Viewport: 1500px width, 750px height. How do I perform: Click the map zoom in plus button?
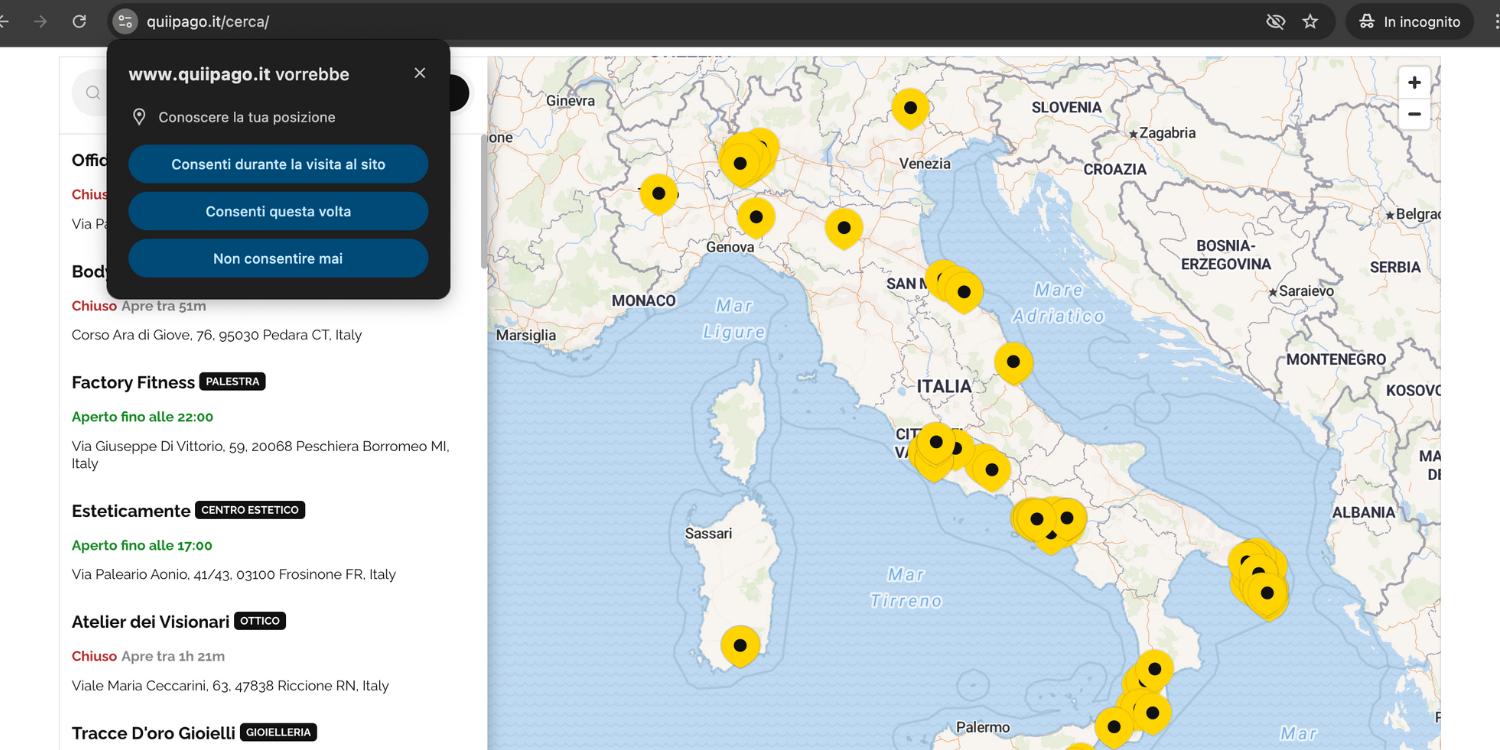point(1413,83)
